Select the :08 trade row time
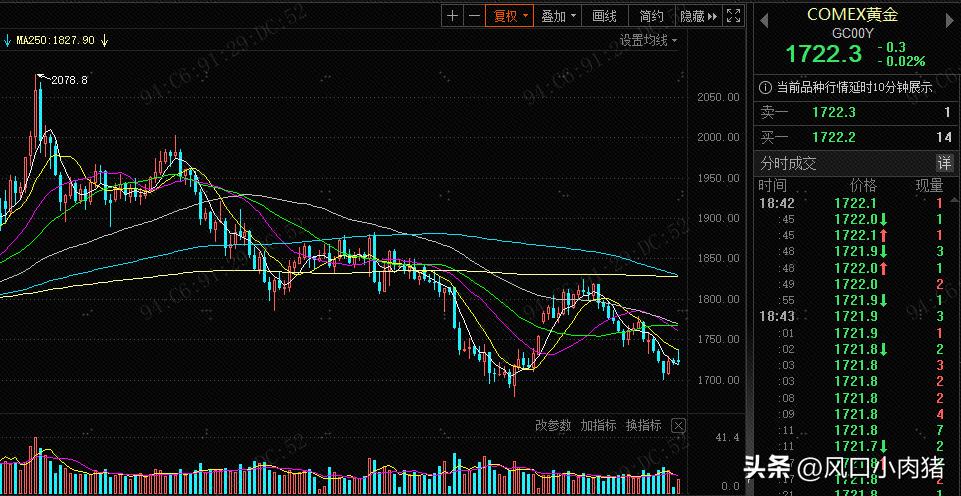Viewport: 961px width, 496px height. [785, 399]
